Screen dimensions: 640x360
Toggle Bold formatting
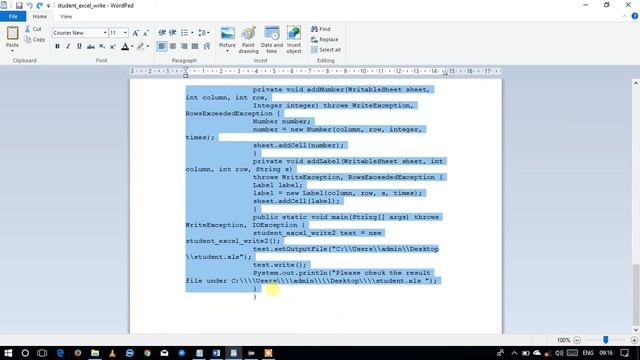click(57, 47)
